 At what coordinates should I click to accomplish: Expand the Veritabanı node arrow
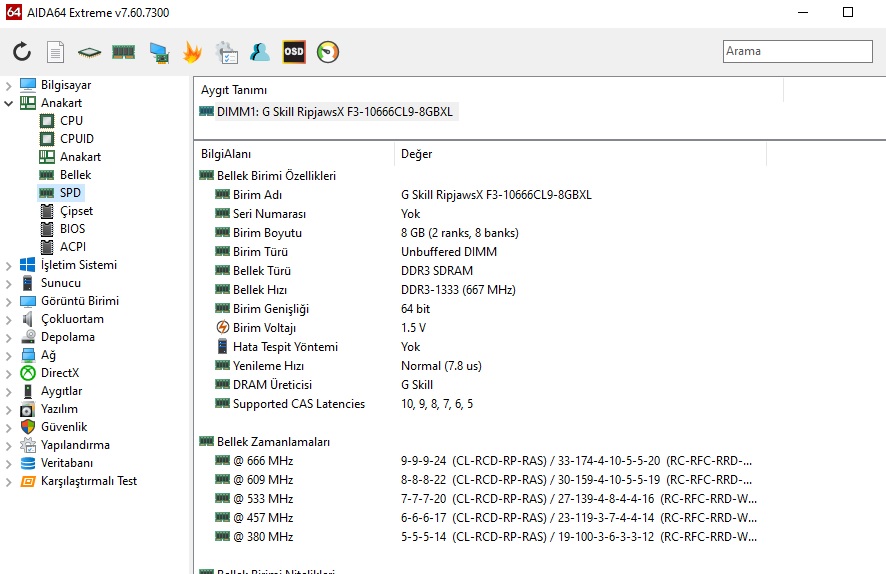click(x=8, y=464)
